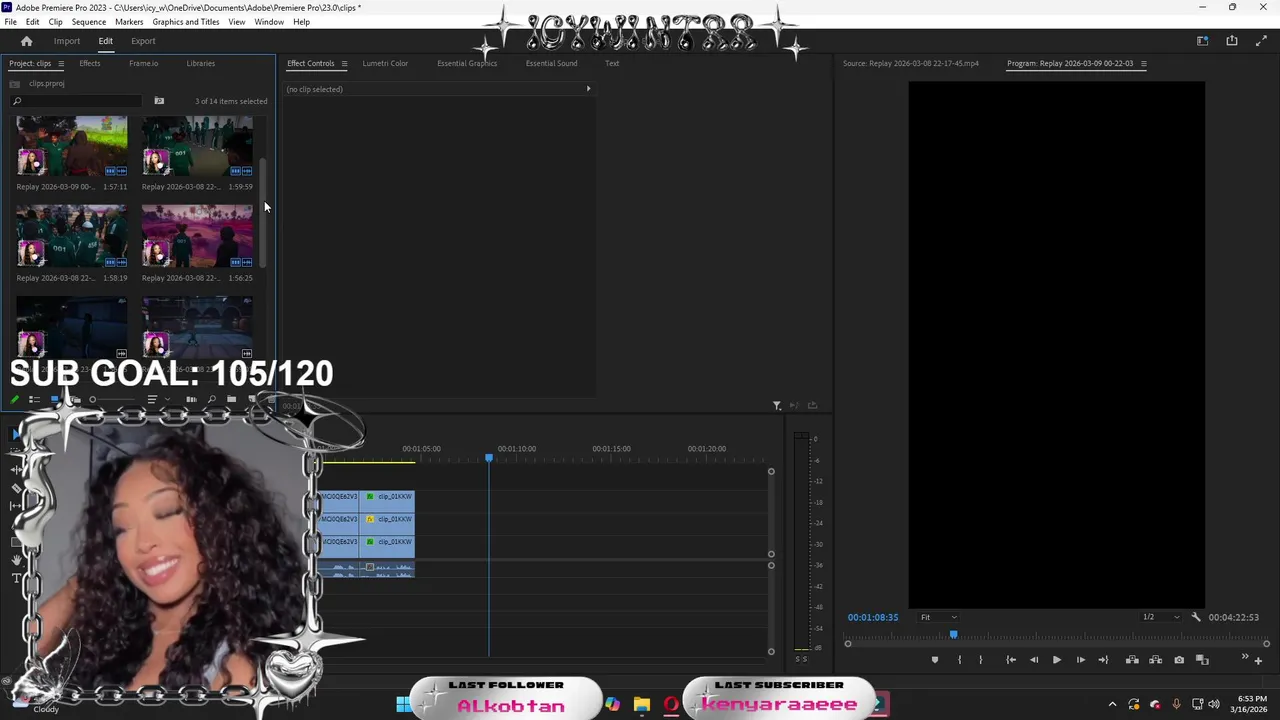This screenshot has height=720, width=1280.
Task: Click the Automate to Sequence icon
Action: point(191,400)
